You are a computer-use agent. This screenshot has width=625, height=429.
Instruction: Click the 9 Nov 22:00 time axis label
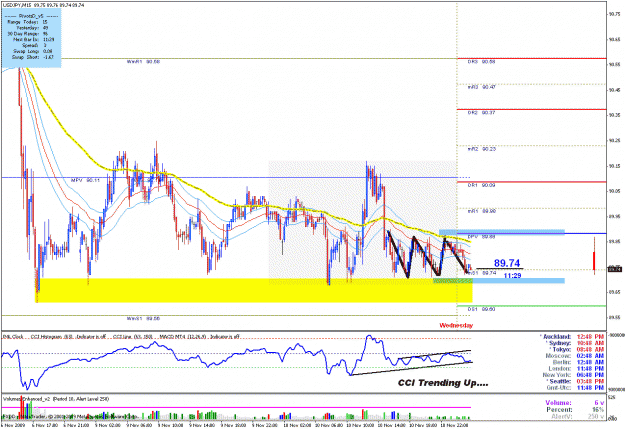[265, 425]
